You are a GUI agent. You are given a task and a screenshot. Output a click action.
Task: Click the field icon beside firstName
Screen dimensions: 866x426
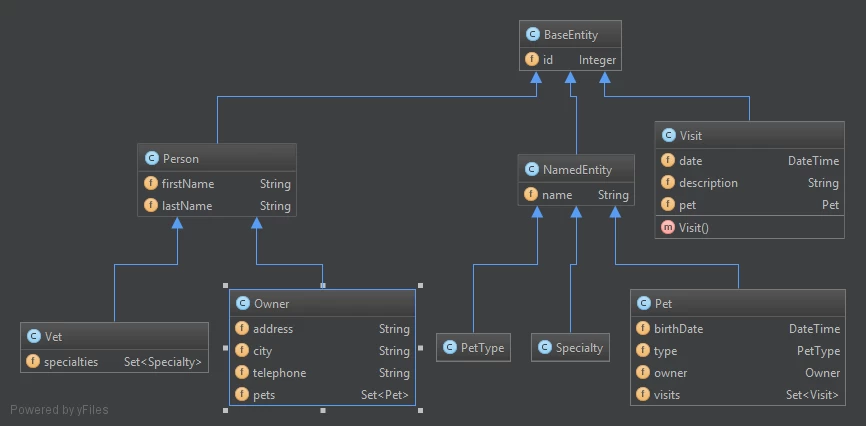point(150,183)
